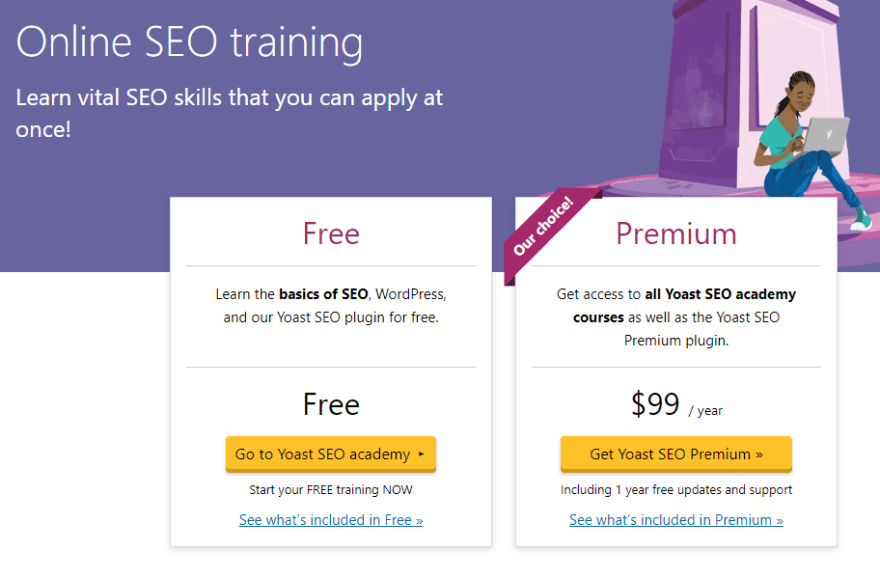The image size is (880, 564).
Task: Click the "Online SEO training" heading
Action: click(x=189, y=42)
